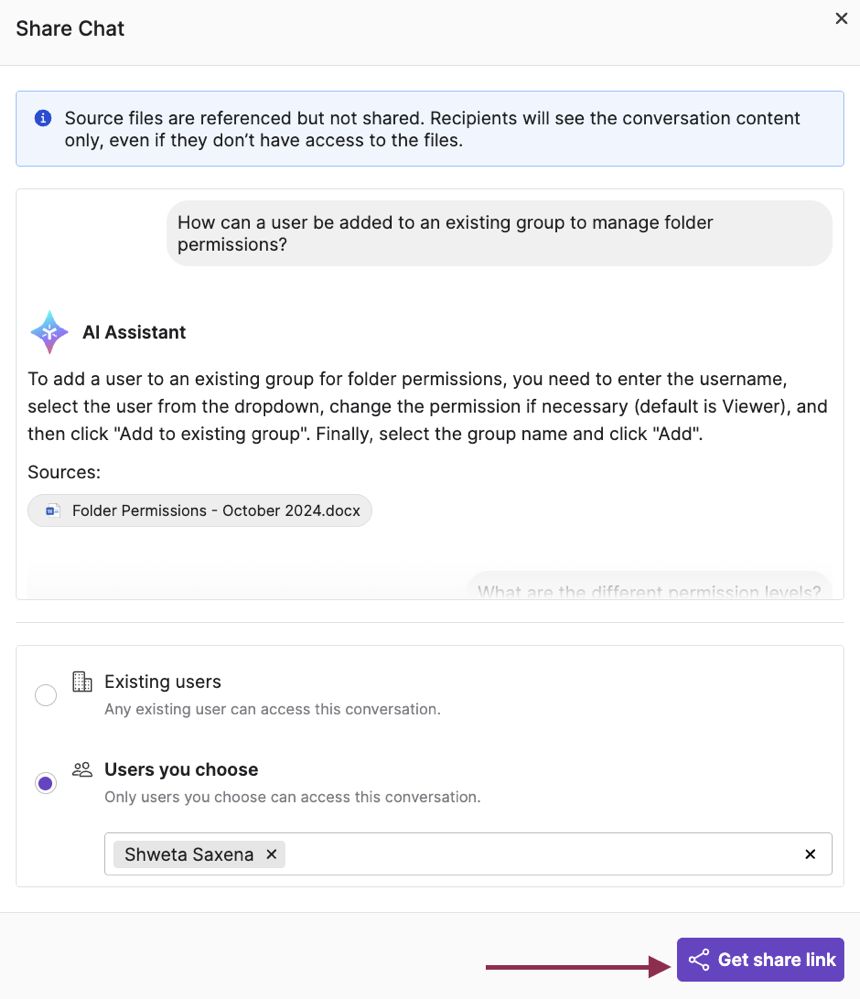Click the people icon next to Users you choose
Screen dimensions: 860x999
[82, 769]
